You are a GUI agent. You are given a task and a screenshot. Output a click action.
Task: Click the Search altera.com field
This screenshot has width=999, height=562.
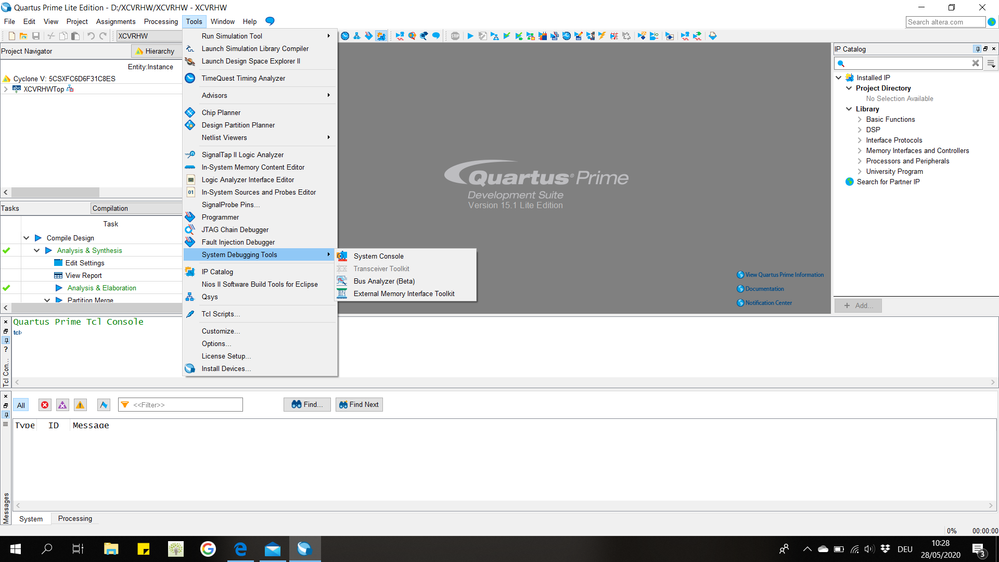pyautogui.click(x=945, y=22)
